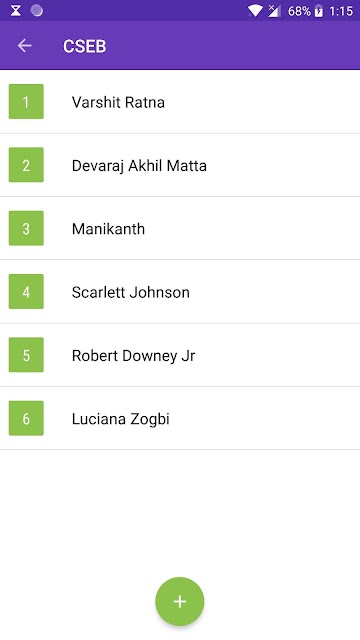Viewport: 360px width, 640px height.
Task: Select Manikanth from the list
Action: point(180,228)
